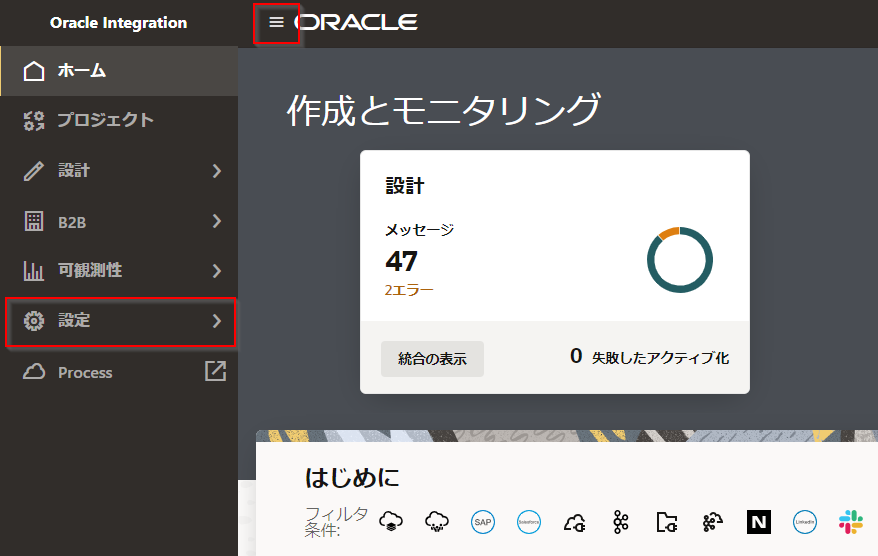Click the message donut chart
The width and height of the screenshot is (878, 556).
pos(680,260)
